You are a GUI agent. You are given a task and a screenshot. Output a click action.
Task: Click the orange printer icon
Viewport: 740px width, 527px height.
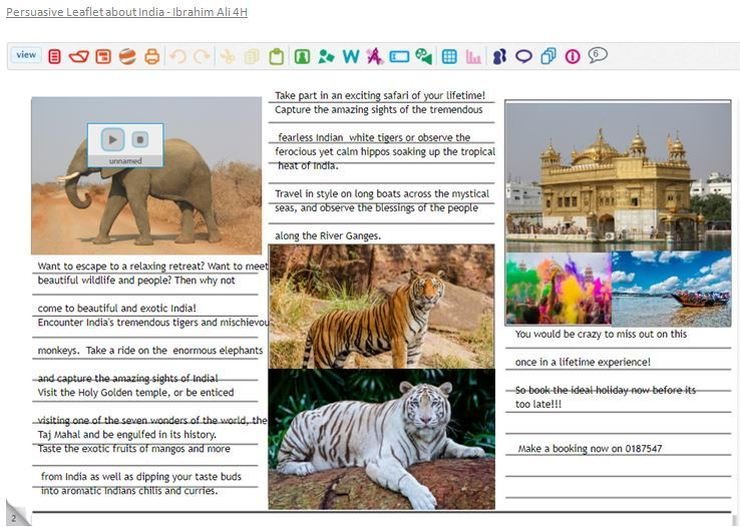click(152, 57)
